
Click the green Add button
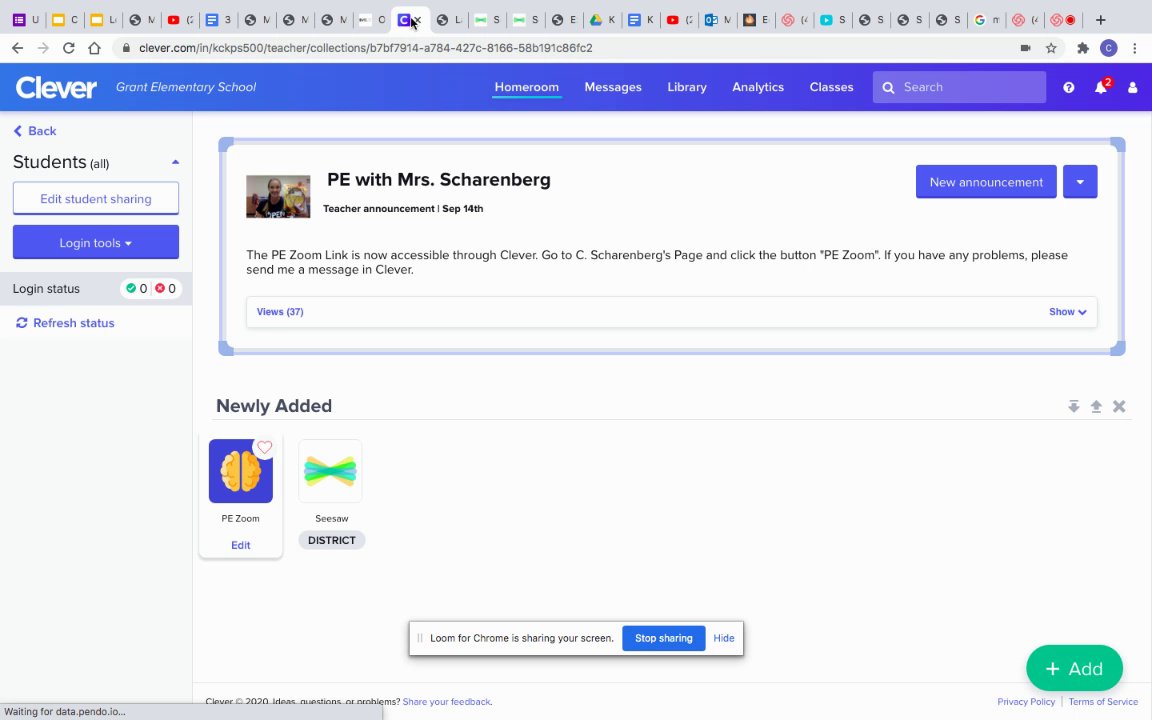point(1074,669)
